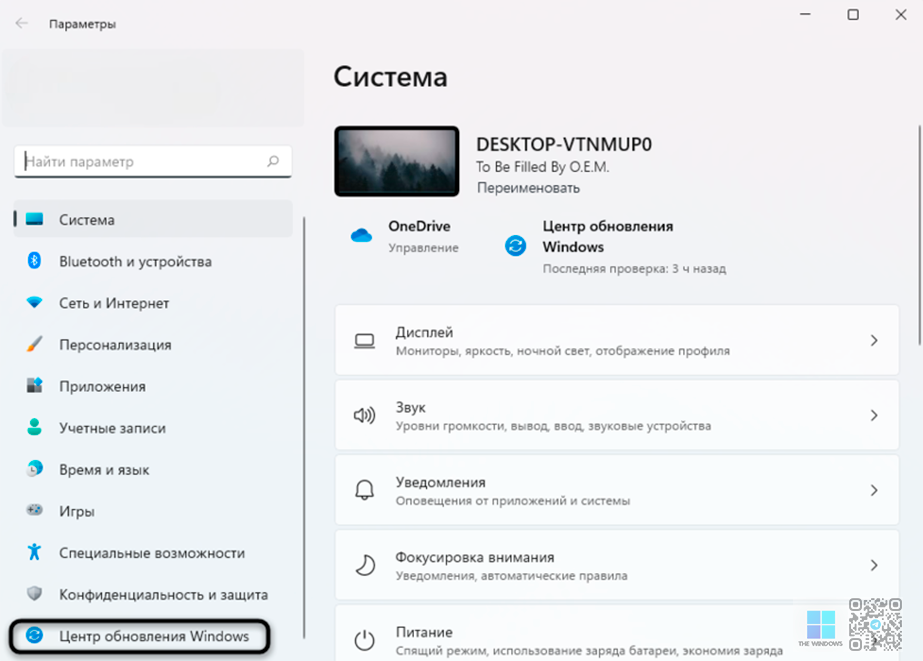Click the search magnifier icon
The height and width of the screenshot is (661, 923).
click(x=273, y=161)
